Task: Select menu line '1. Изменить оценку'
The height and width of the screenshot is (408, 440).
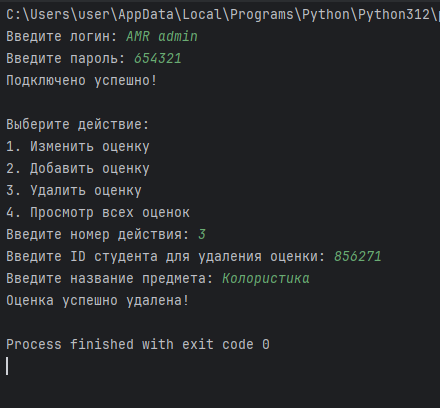Action: 78,146
